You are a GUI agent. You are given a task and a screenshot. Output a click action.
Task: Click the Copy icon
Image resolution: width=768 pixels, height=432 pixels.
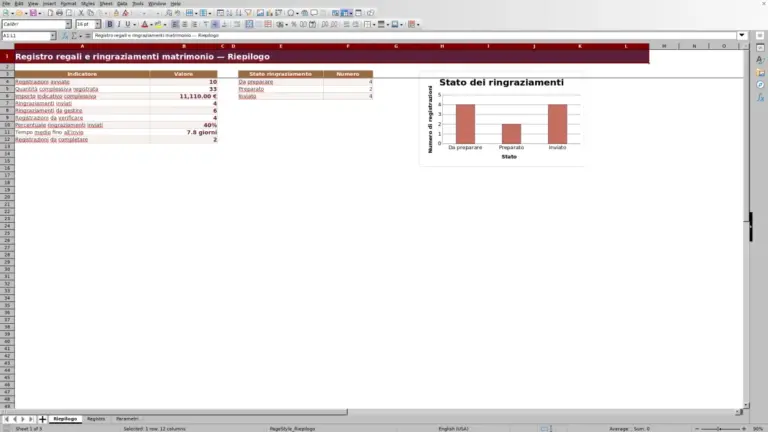tap(90, 13)
